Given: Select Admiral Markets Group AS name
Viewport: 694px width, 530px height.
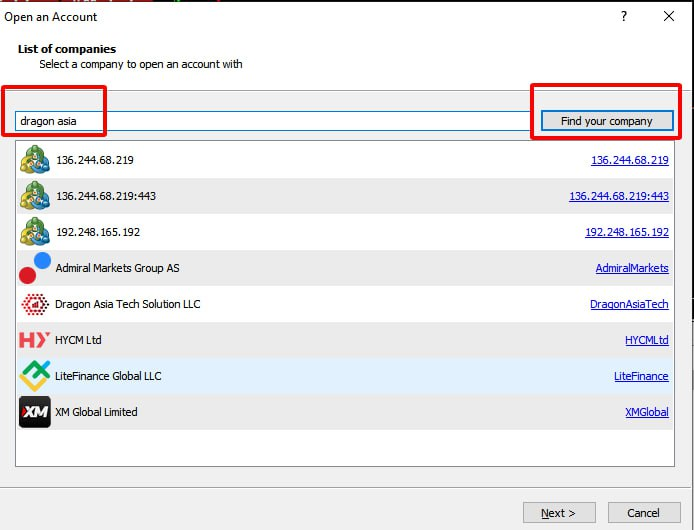Looking at the screenshot, I should pyautogui.click(x=117, y=268).
